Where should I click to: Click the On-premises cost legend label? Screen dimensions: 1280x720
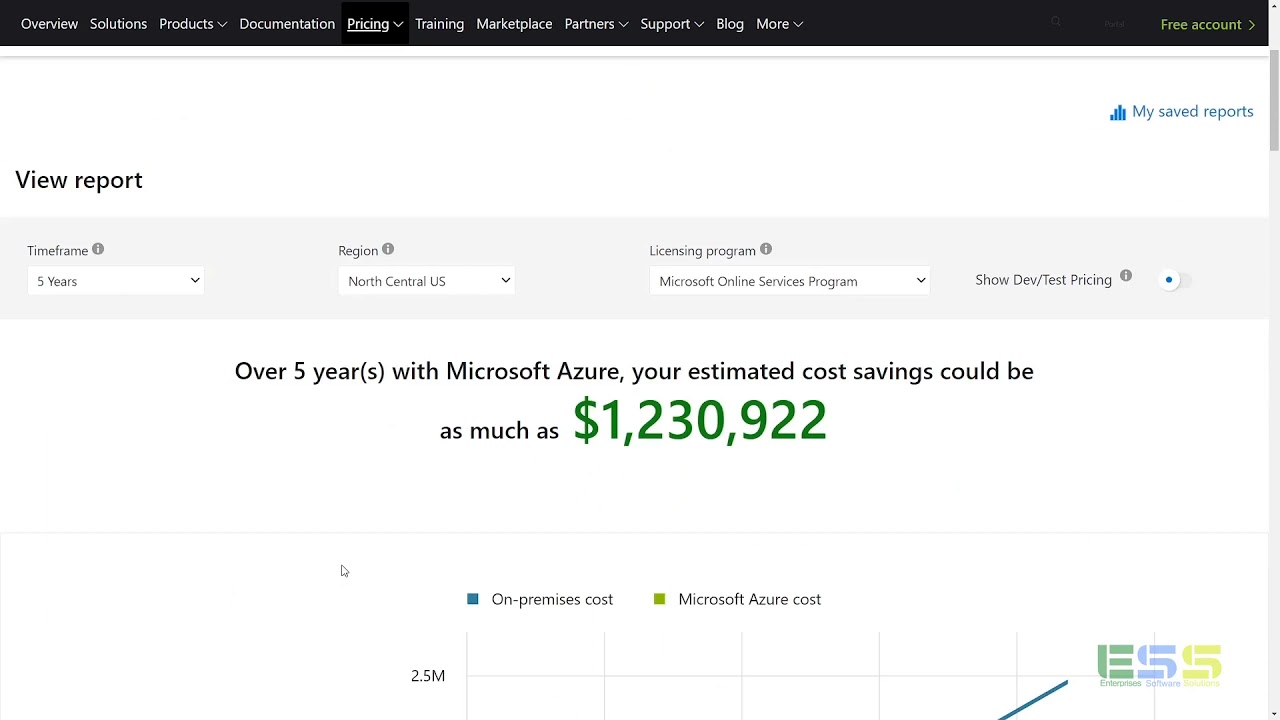point(552,599)
